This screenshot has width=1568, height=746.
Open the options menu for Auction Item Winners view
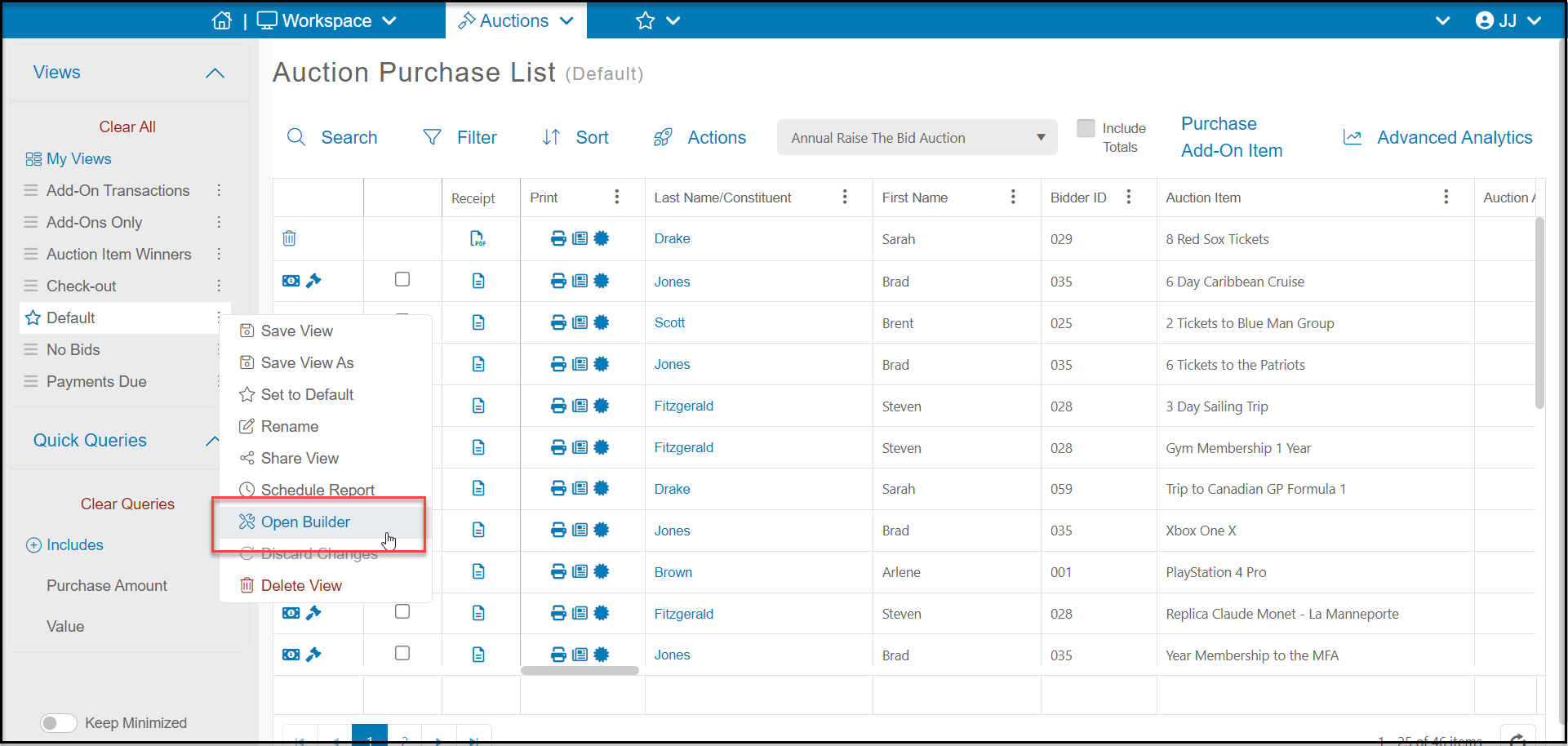pyautogui.click(x=219, y=254)
